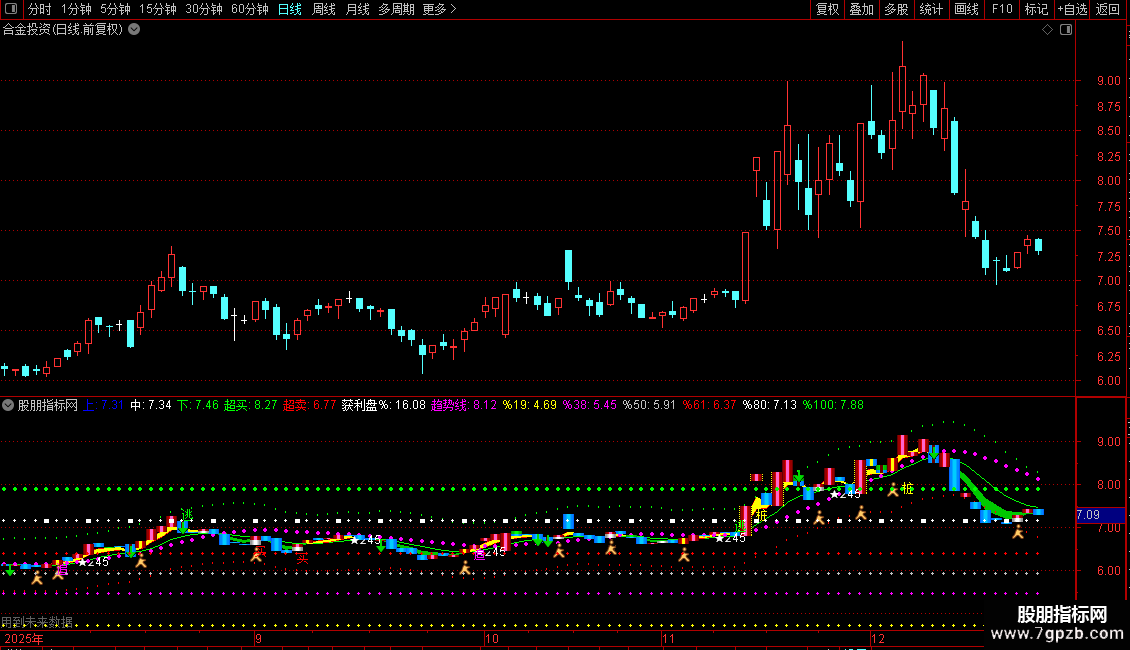Viewport: 1130px width, 650px height.
Task: Click the 获利盘%: 16.08 value
Action: (x=383, y=405)
